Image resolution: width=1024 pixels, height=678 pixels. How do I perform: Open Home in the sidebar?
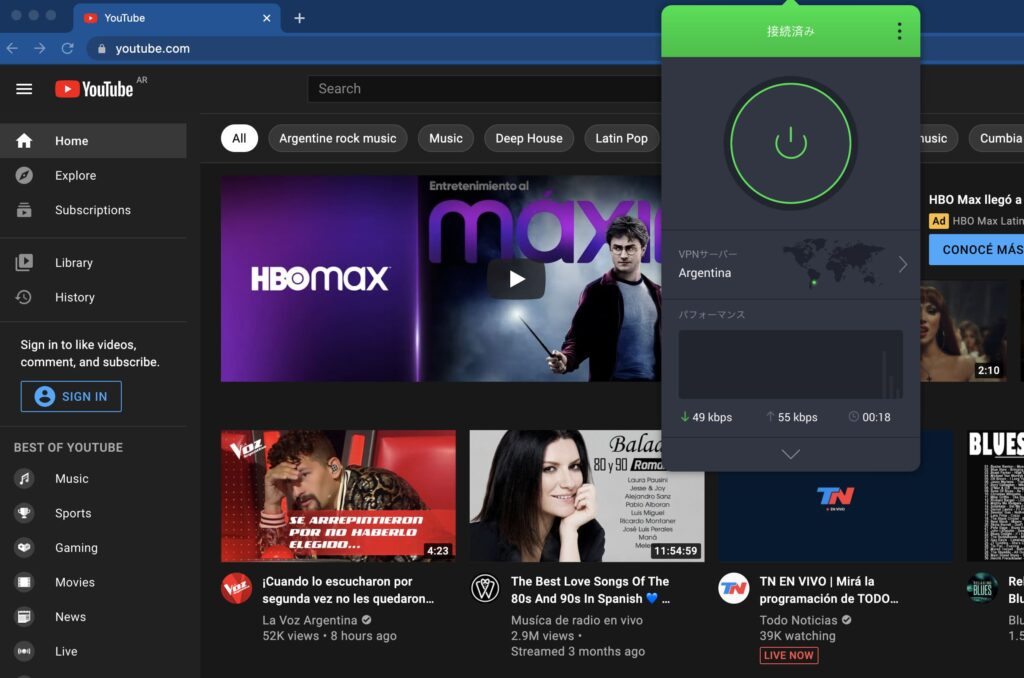[93, 140]
